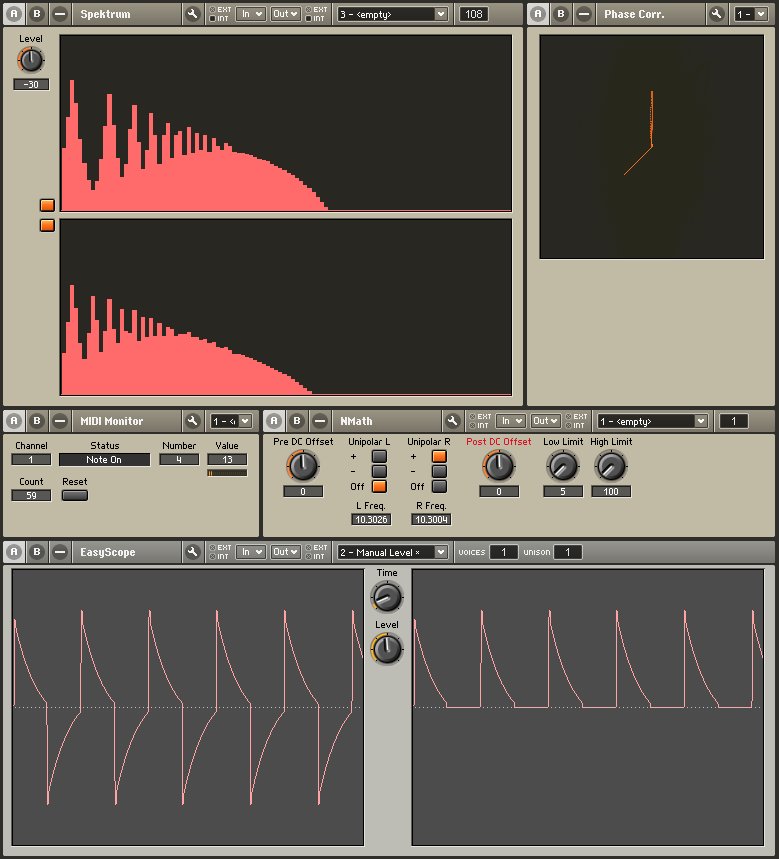Click Pre DC Offset knob
This screenshot has width=779, height=859.
tap(302, 466)
